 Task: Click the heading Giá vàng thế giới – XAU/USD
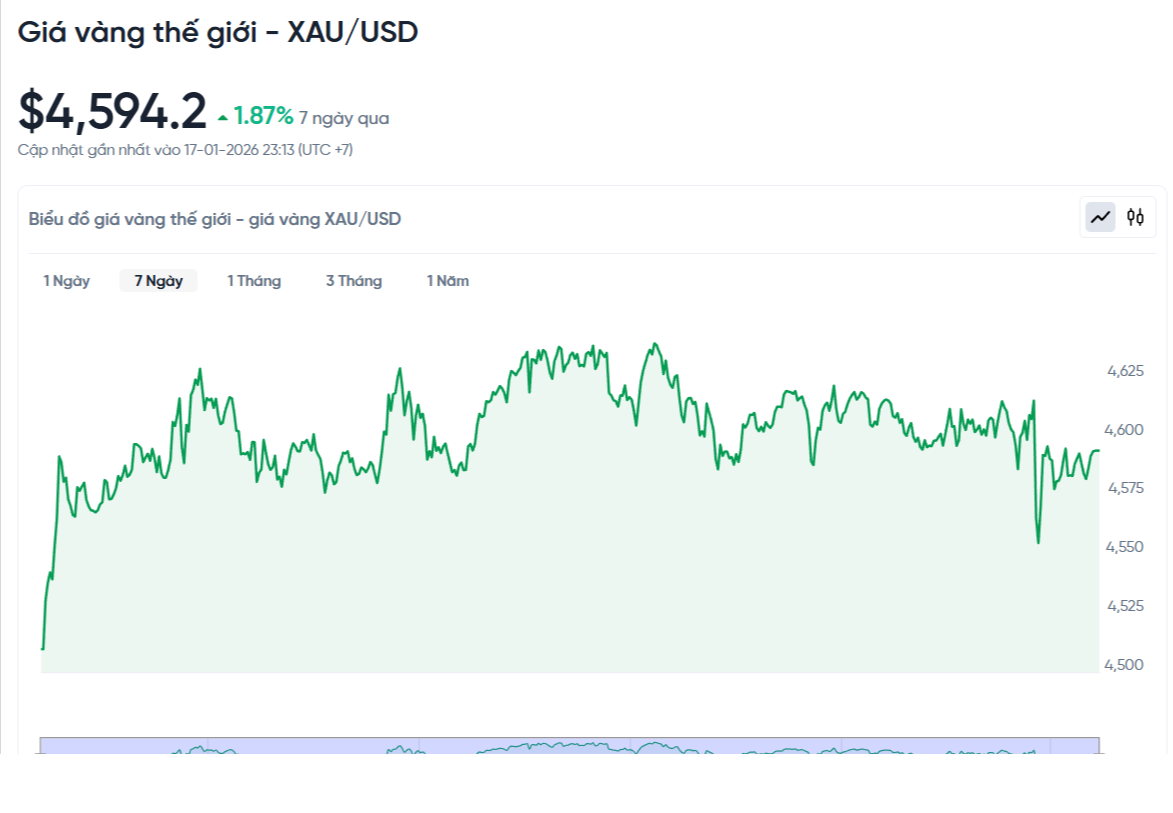(218, 31)
